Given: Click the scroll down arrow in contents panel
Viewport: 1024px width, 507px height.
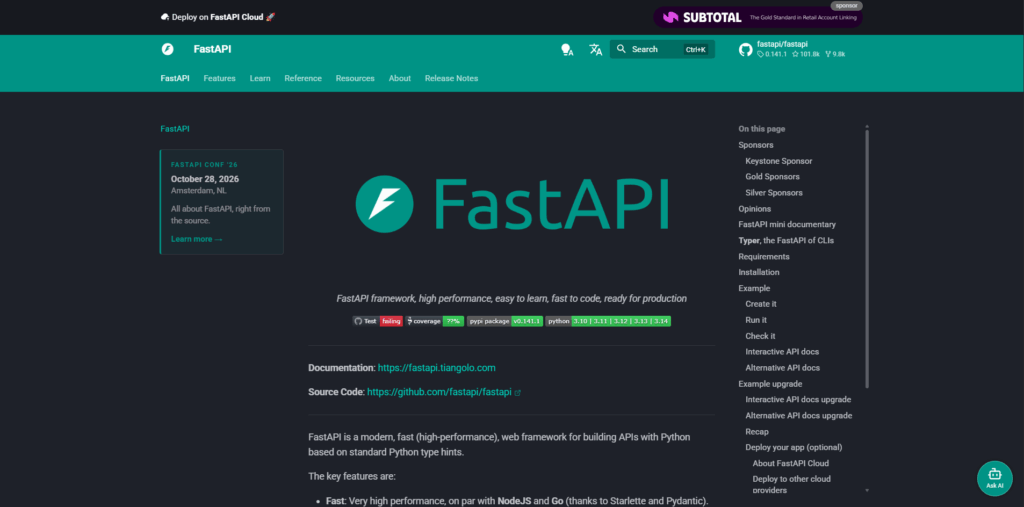Looking at the screenshot, I should coord(867,490).
